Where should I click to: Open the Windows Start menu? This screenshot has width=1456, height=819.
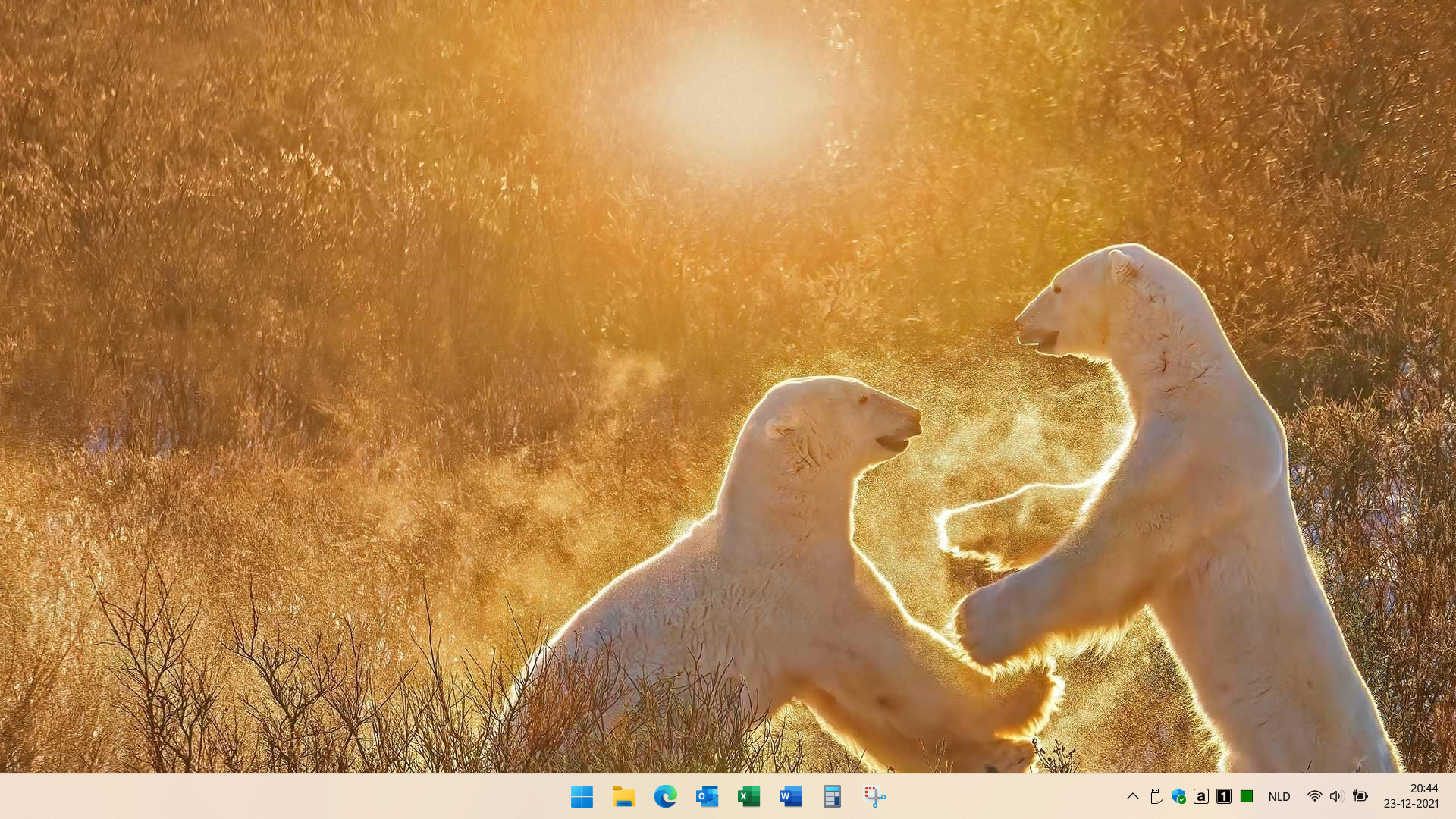(x=582, y=796)
